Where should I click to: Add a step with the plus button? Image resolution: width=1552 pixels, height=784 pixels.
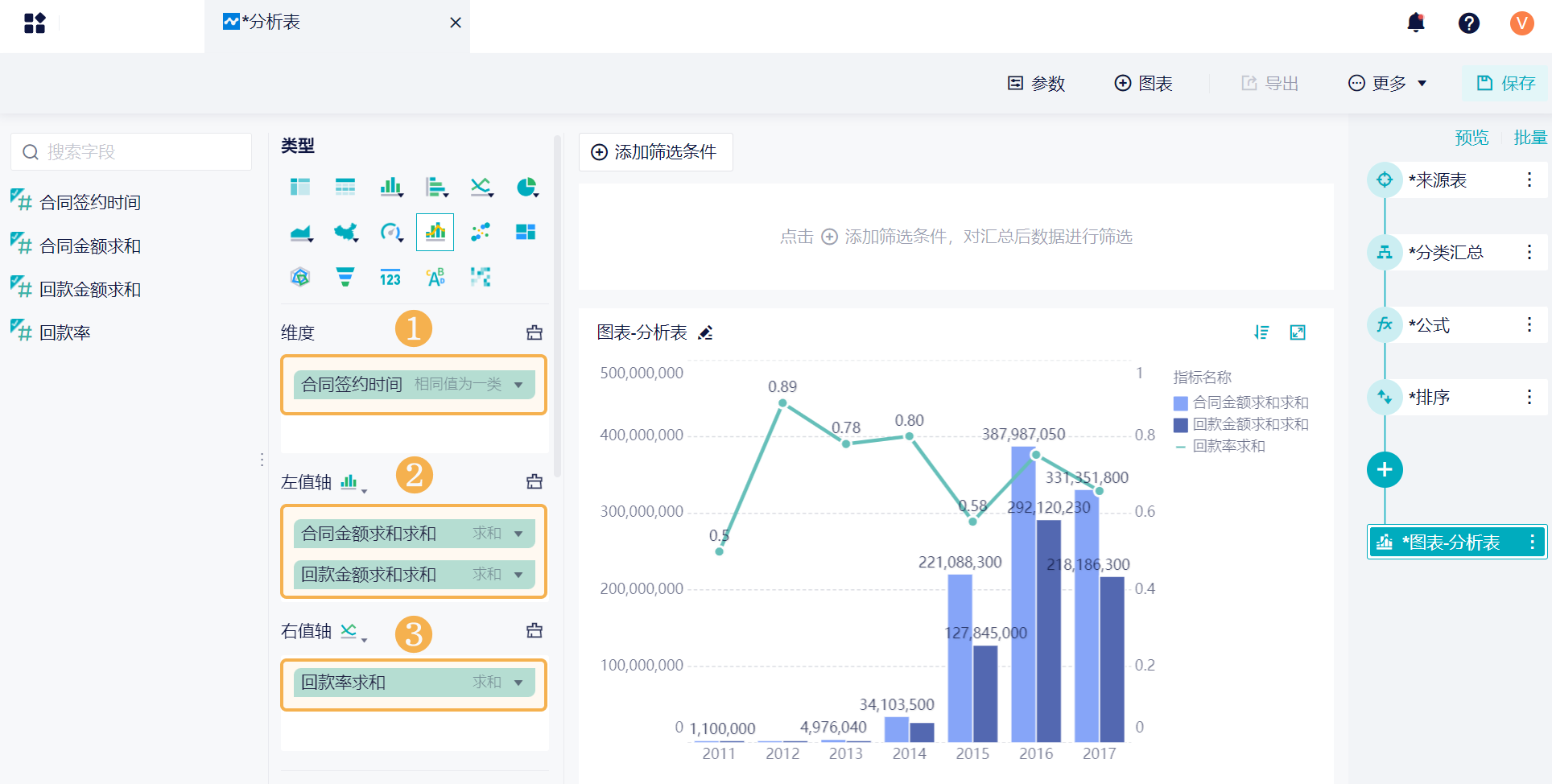click(x=1385, y=469)
